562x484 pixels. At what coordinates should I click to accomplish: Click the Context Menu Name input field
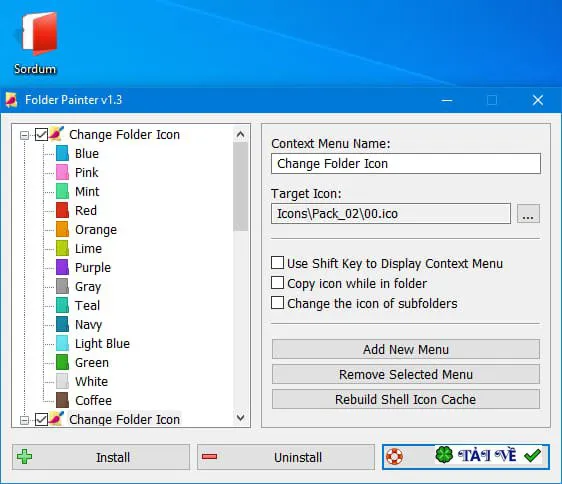pyautogui.click(x=406, y=163)
